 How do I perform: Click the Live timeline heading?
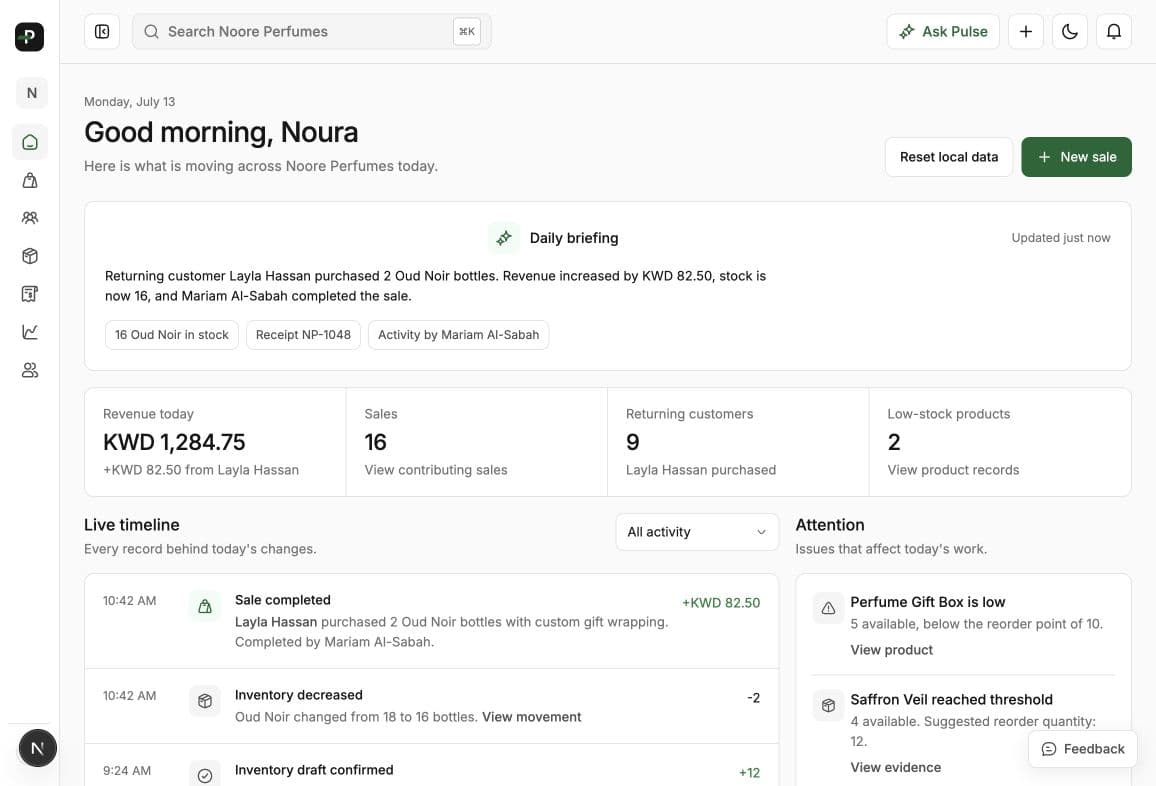coord(132,525)
